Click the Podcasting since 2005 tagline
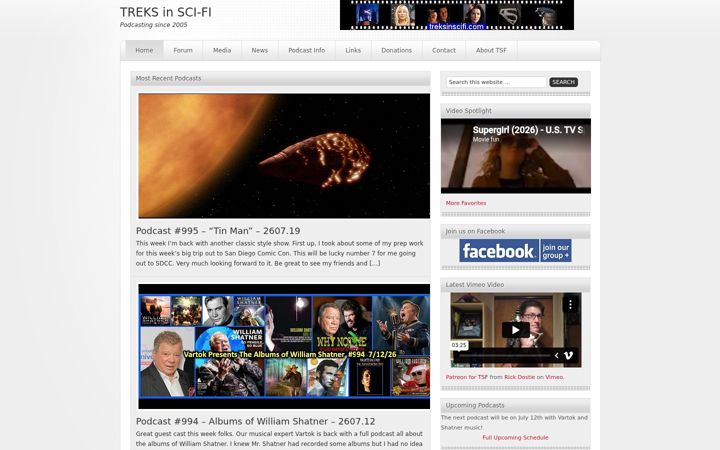Screen dimensions: 720x450 153,25
